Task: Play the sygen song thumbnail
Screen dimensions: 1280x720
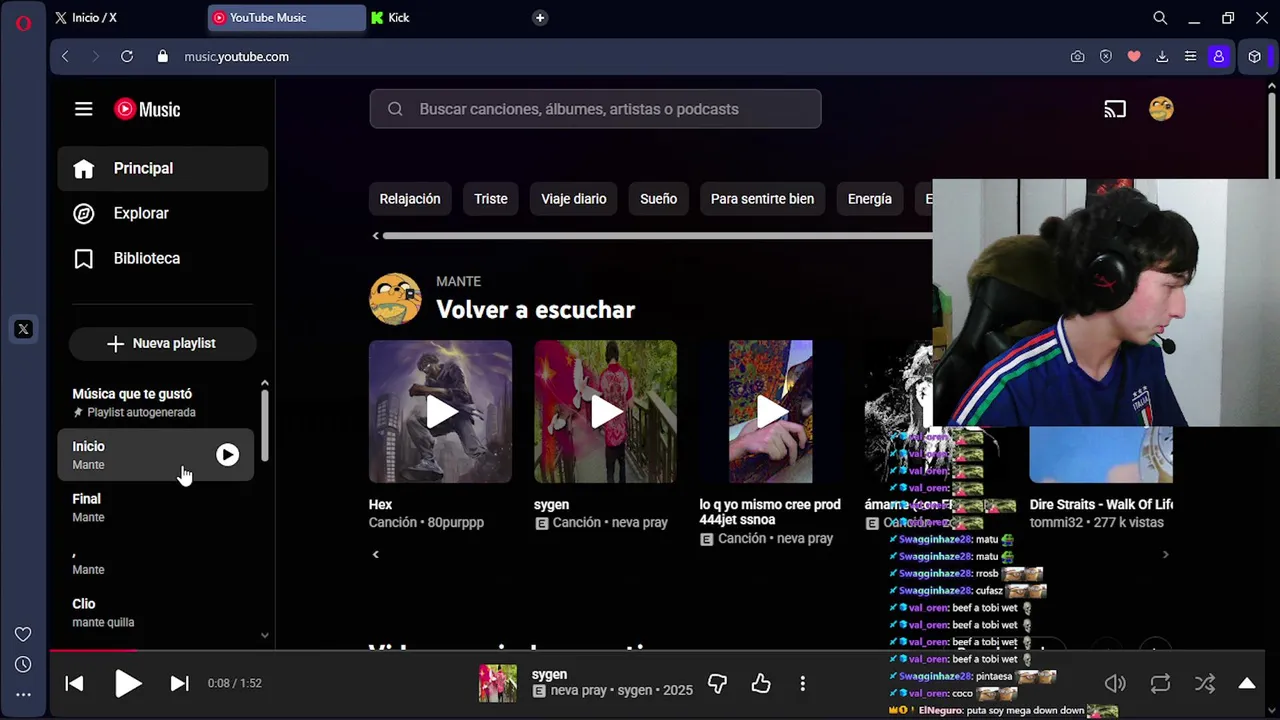Action: (x=605, y=412)
